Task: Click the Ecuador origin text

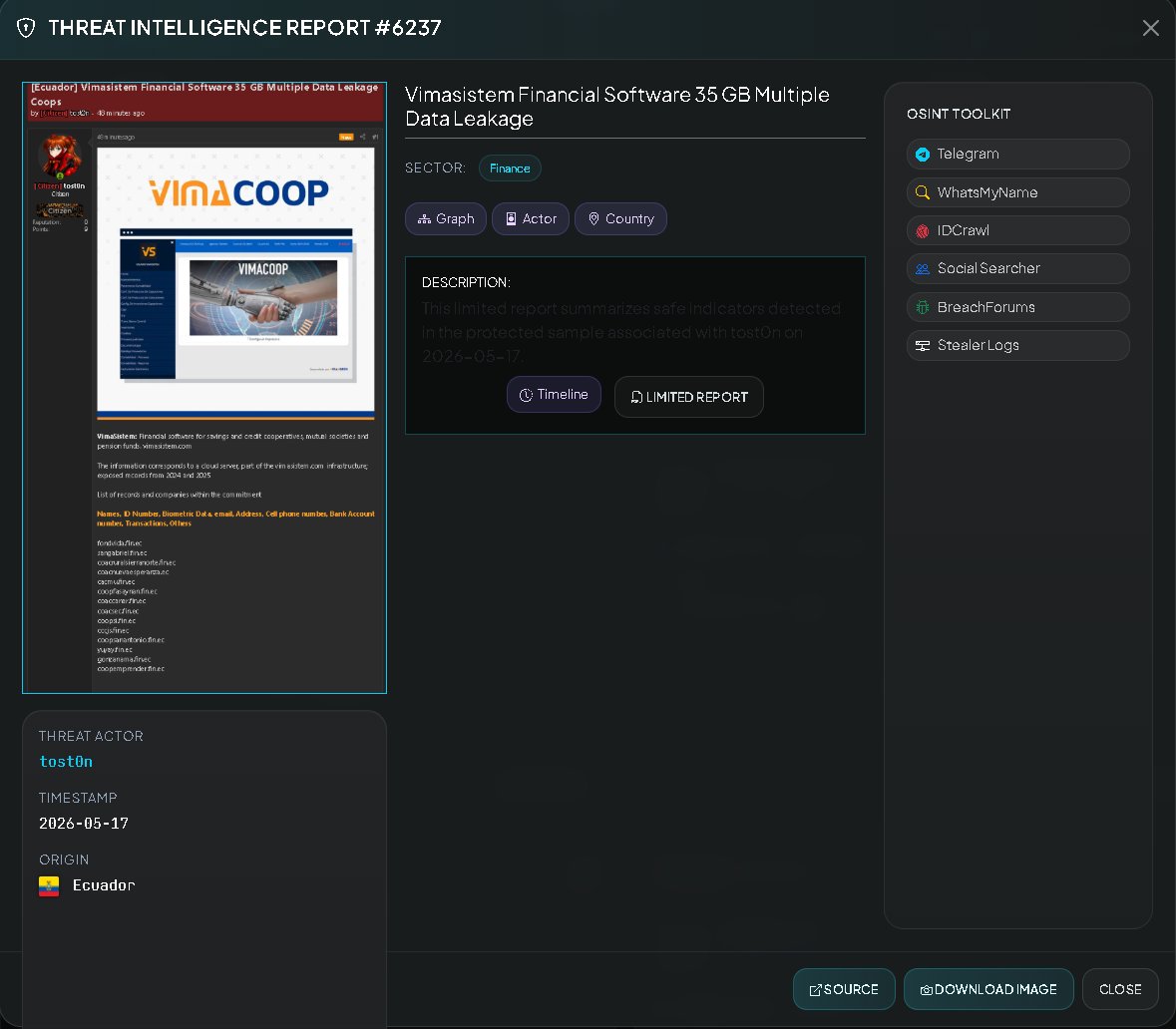Action: [x=104, y=885]
